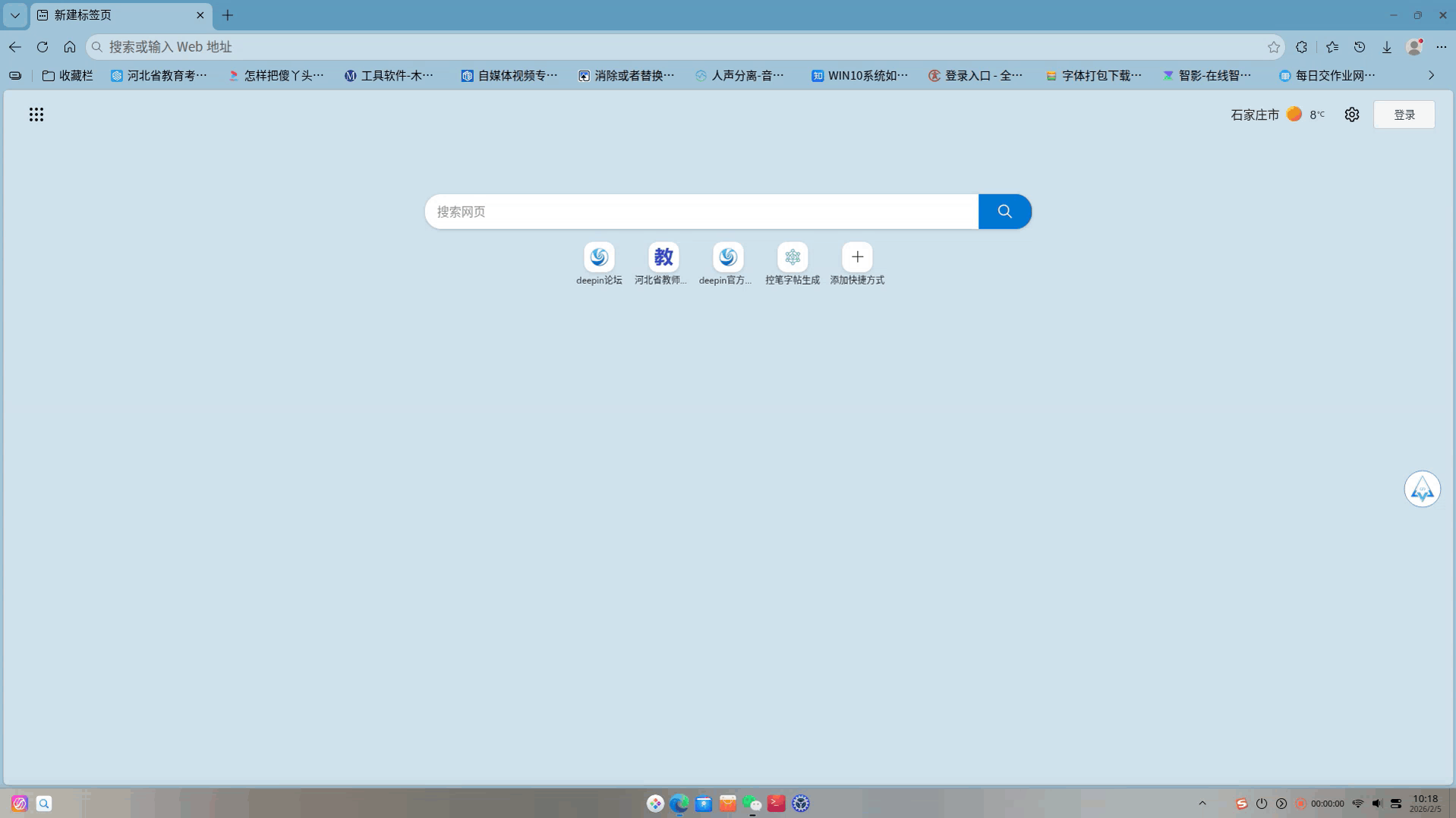Image resolution: width=1456 pixels, height=818 pixels.
Task: Open the tab list dropdown chevron
Action: point(15,15)
